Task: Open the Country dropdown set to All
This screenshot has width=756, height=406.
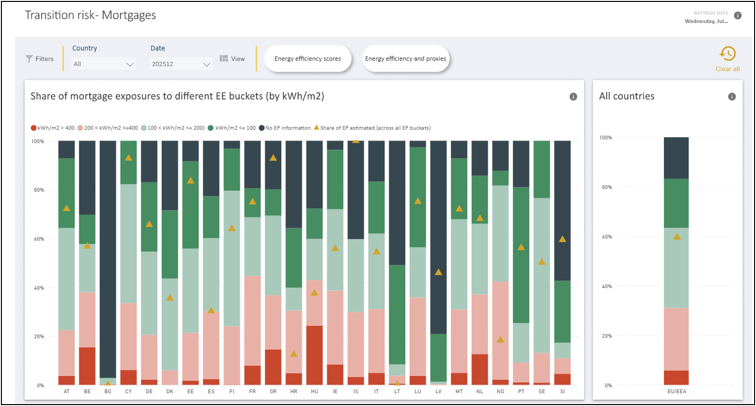Action: click(x=103, y=64)
